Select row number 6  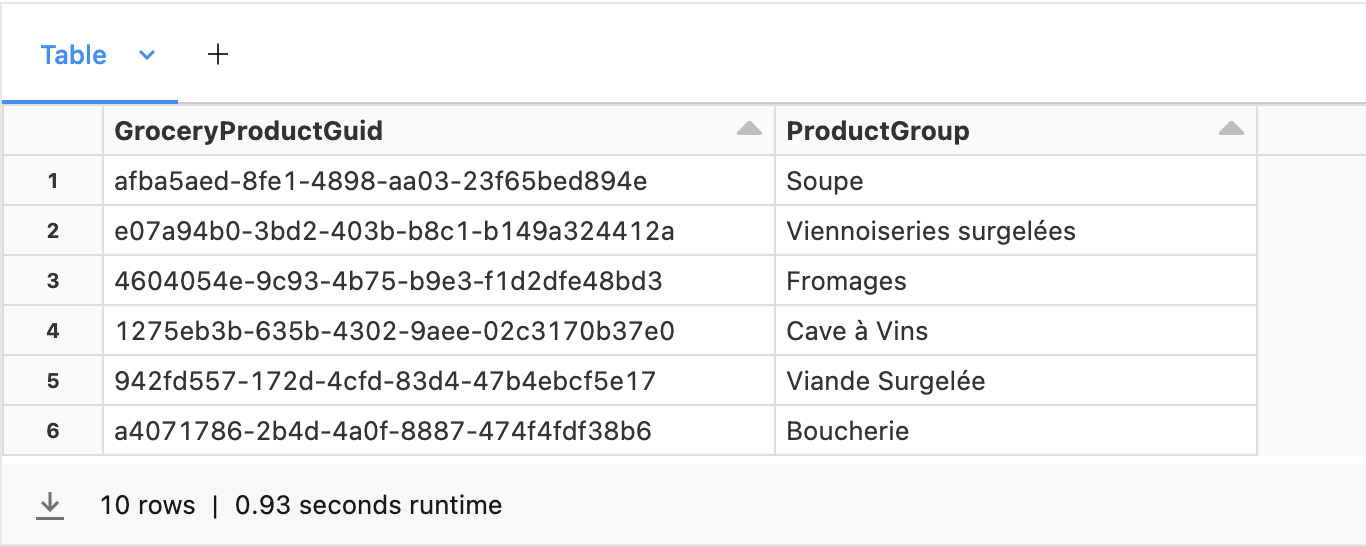[53, 431]
